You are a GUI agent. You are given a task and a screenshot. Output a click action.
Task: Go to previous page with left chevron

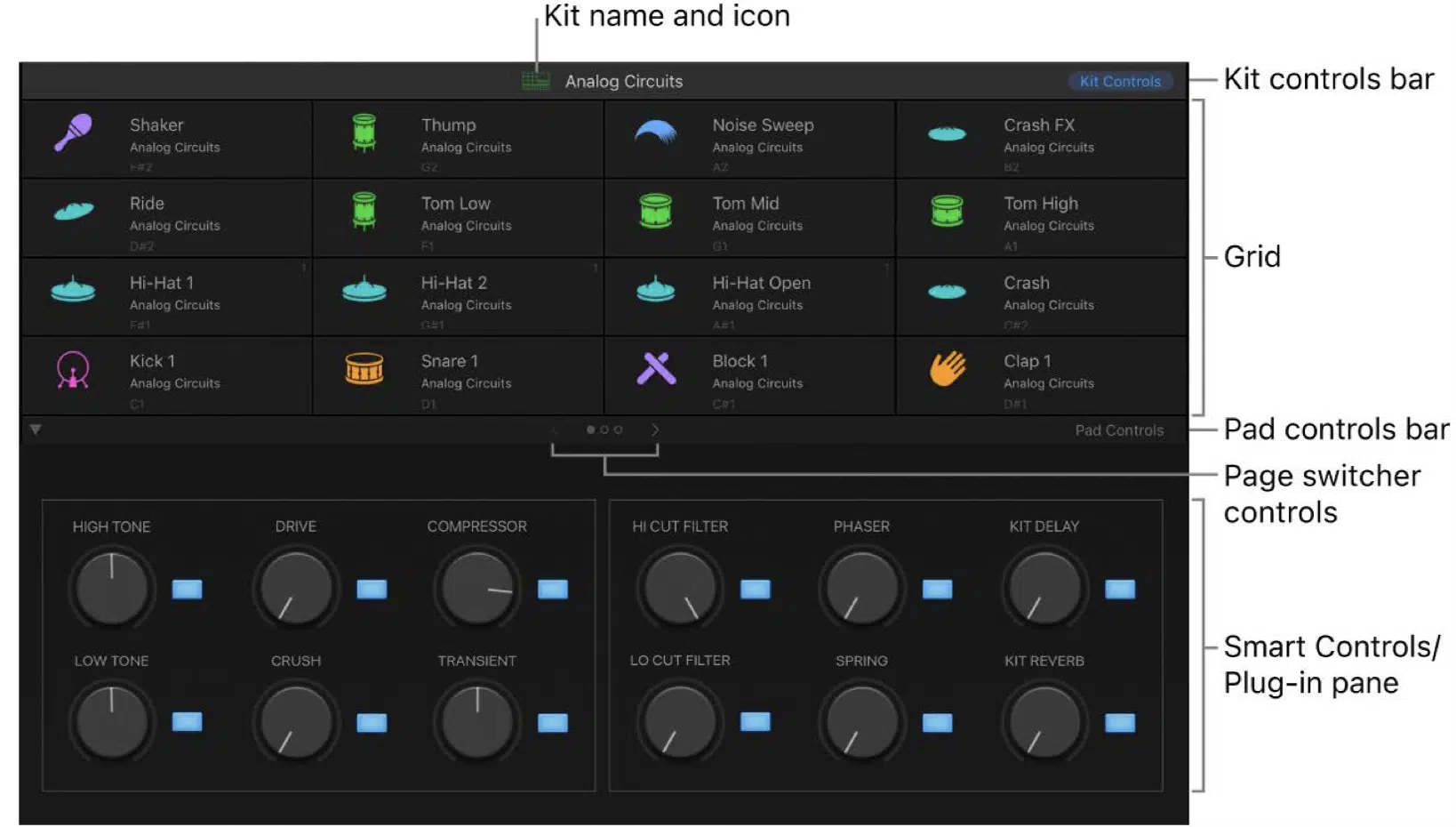coord(555,430)
